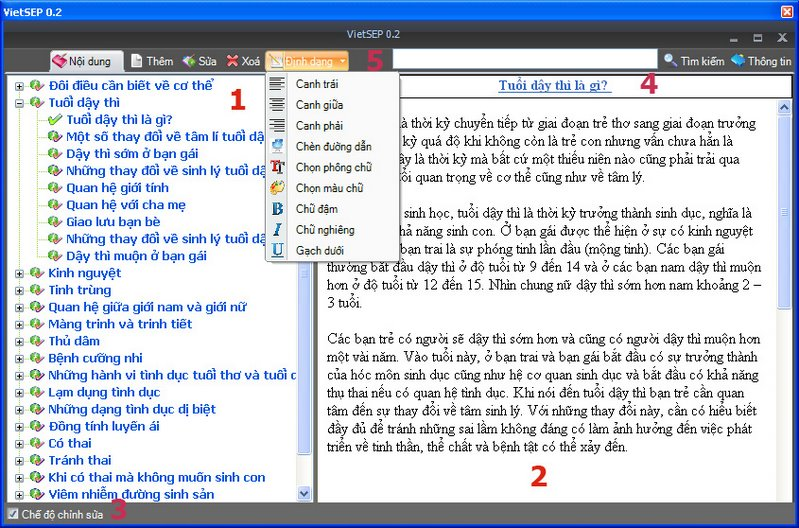Click Chữ đậm menu text
Viewport: 799px width, 528px height.
pyautogui.click(x=316, y=208)
